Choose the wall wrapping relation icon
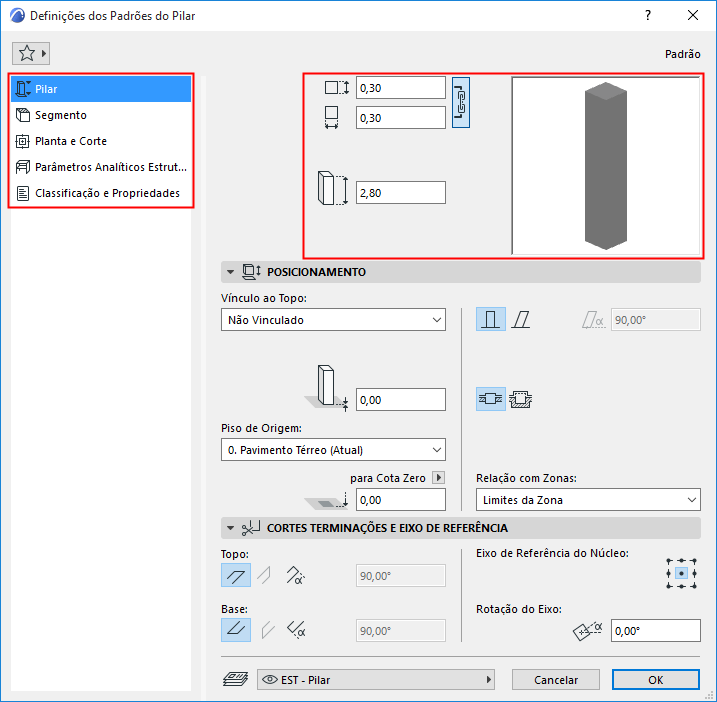The width and height of the screenshot is (717, 702). pos(491,399)
